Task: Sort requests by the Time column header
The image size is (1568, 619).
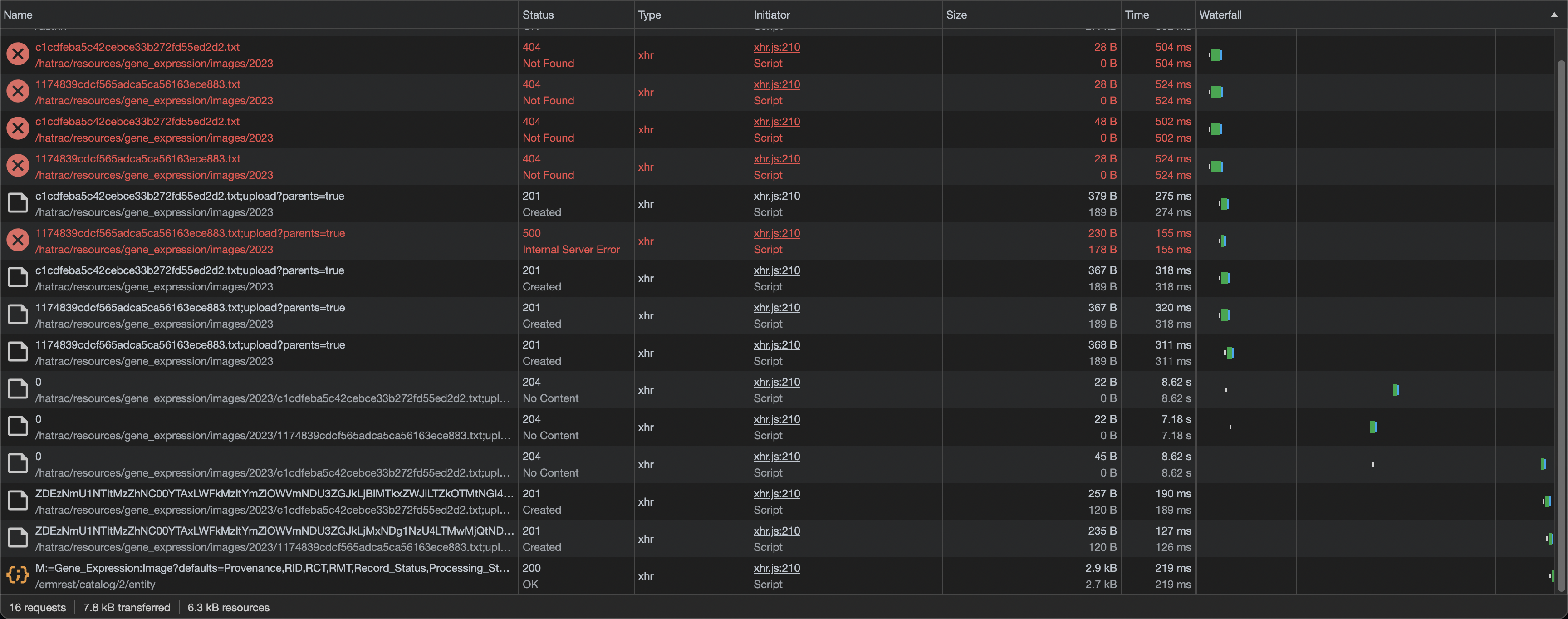Action: tap(1137, 15)
